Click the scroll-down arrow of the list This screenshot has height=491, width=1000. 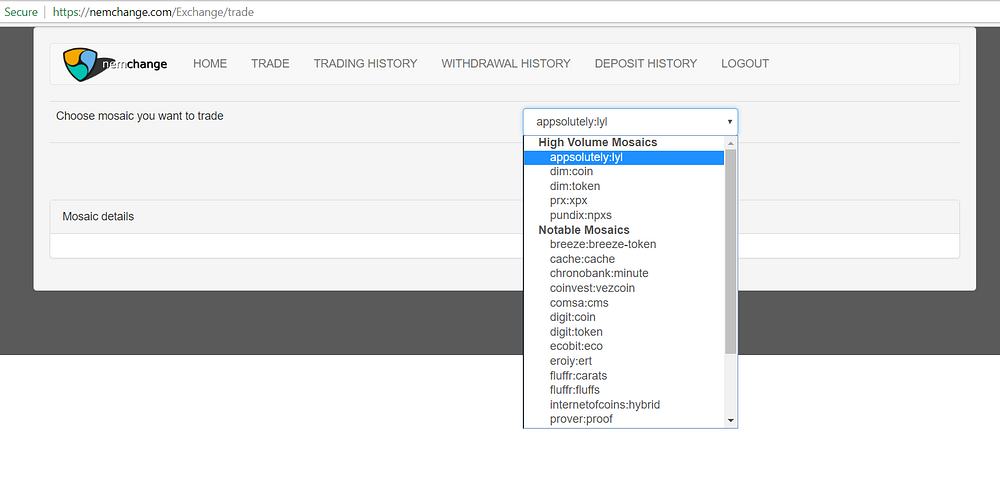coord(731,421)
